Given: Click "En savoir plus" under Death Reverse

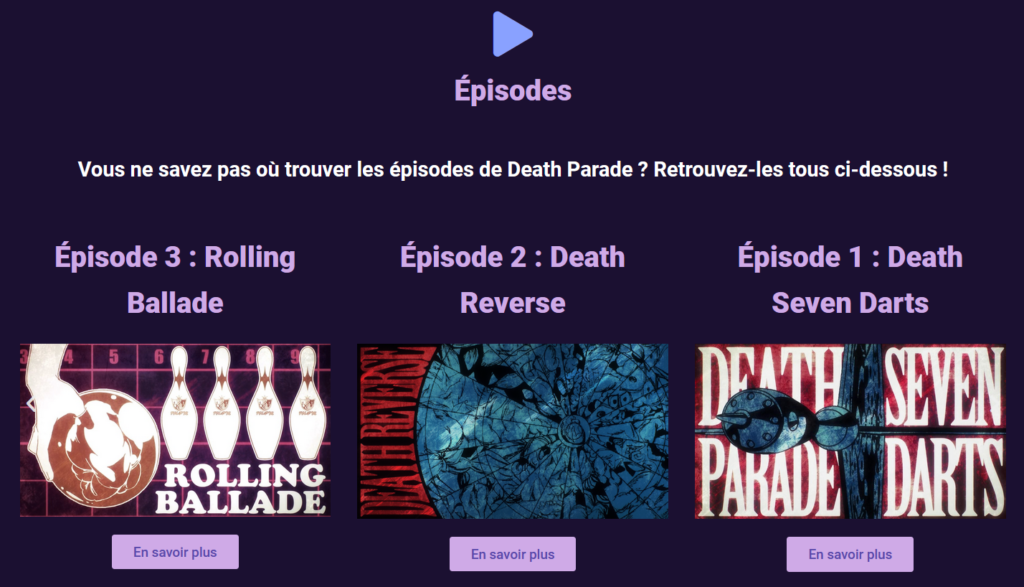Looking at the screenshot, I should click(x=513, y=554).
